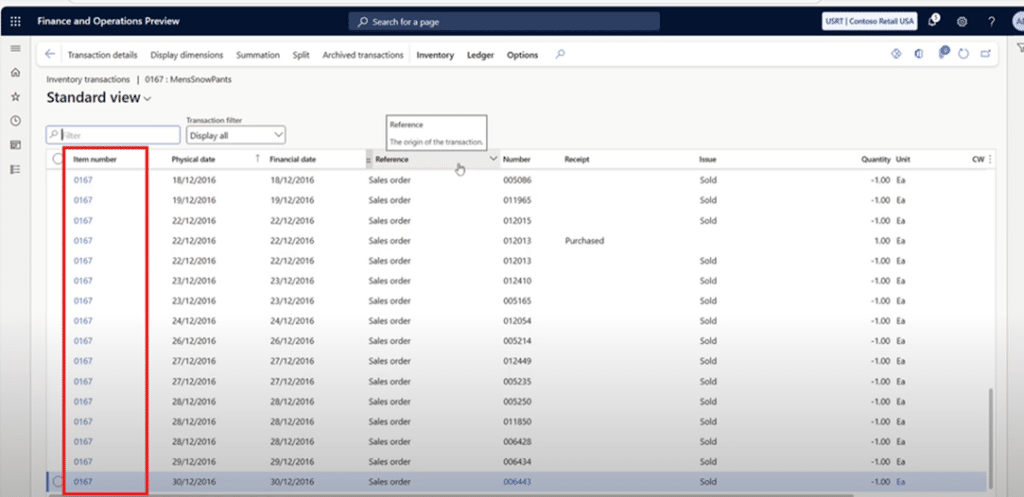1024x497 pixels.
Task: Click grid options ellipsis next to CW column
Action: coord(991,159)
